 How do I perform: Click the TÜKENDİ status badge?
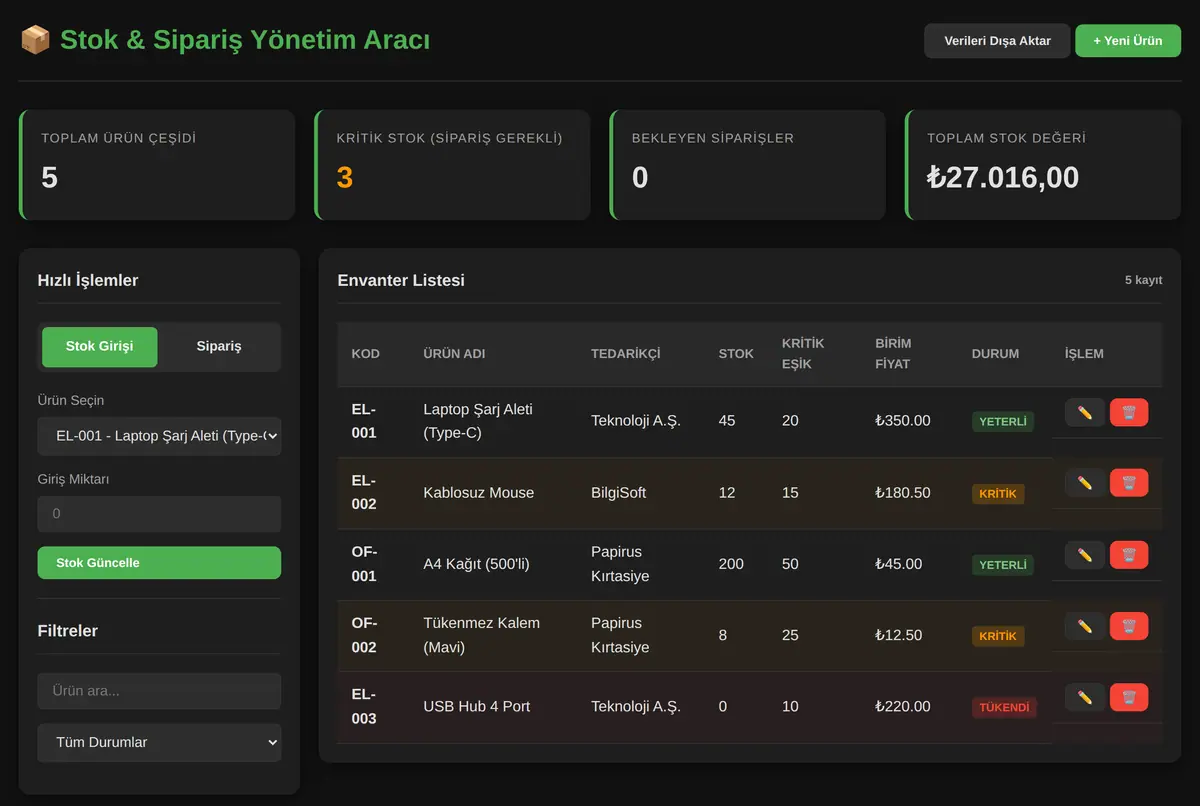coord(1004,708)
